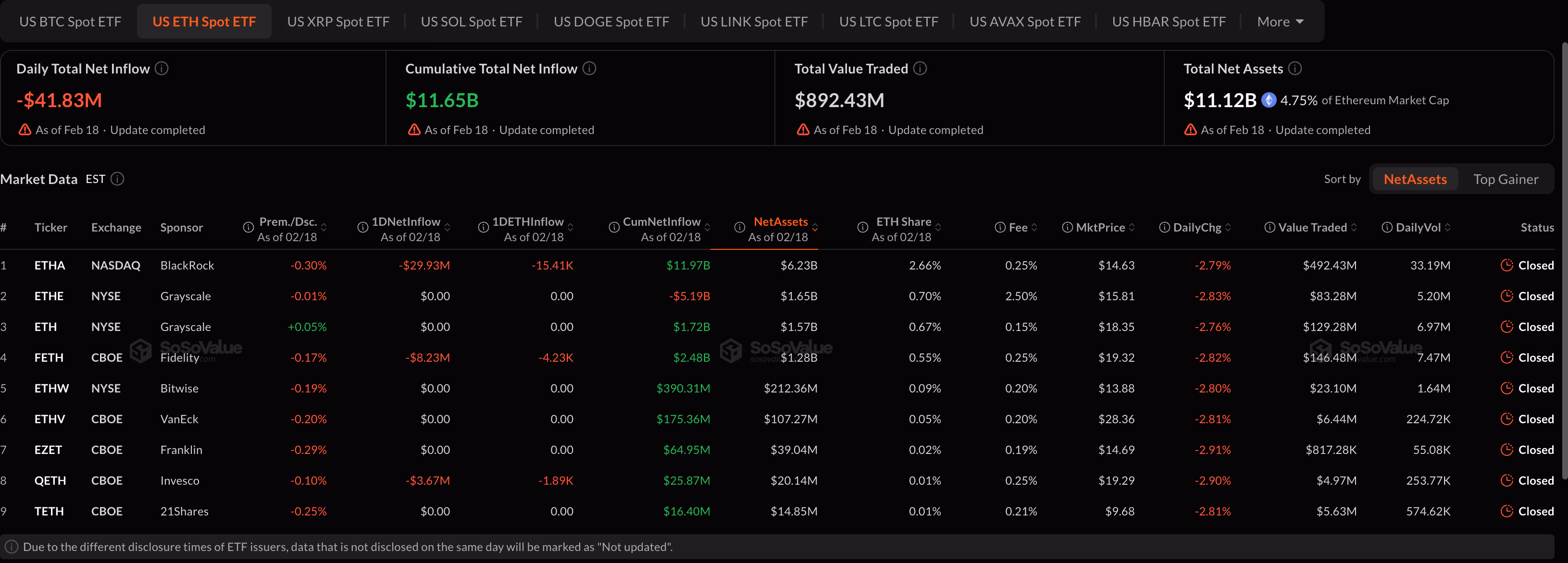Click info icon beside Market Data EST
The height and width of the screenshot is (563, 1568).
coord(117,179)
